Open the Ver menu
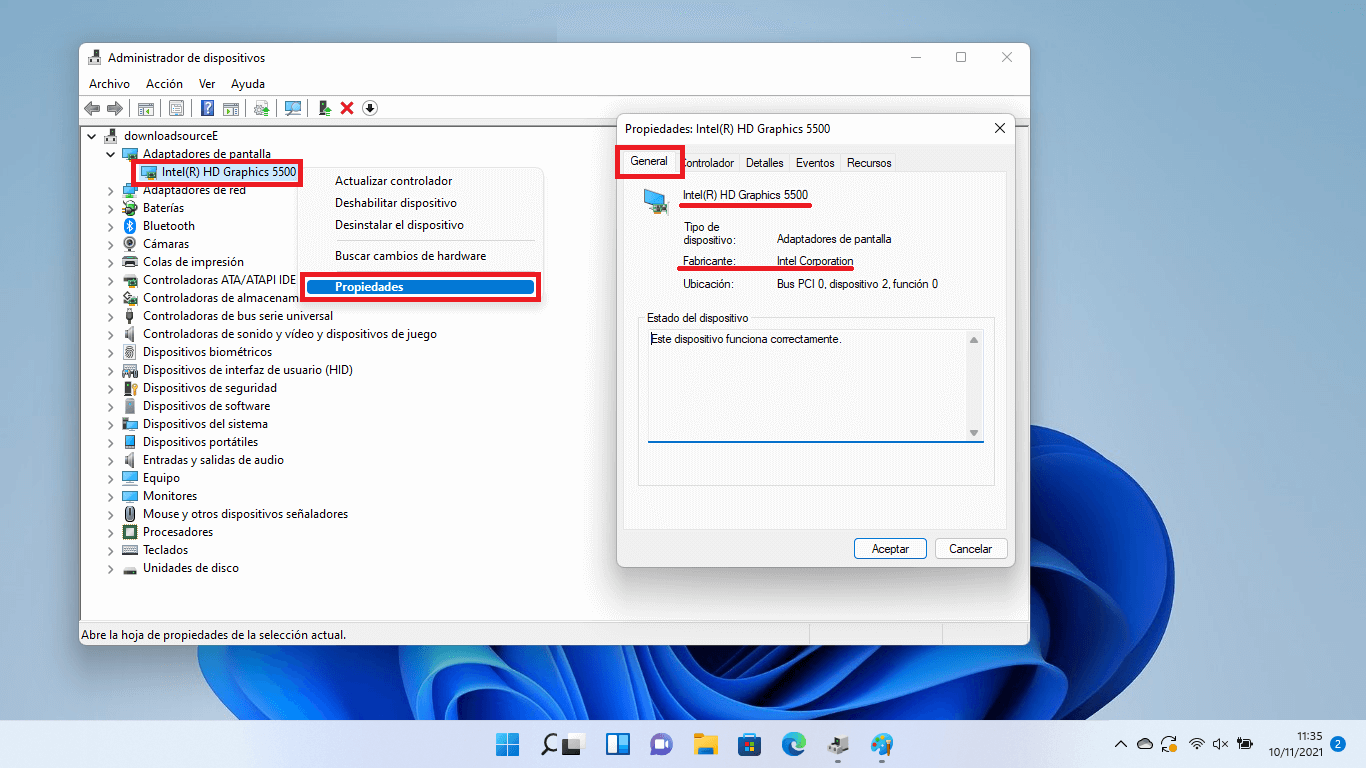Image resolution: width=1366 pixels, height=768 pixels. [207, 84]
